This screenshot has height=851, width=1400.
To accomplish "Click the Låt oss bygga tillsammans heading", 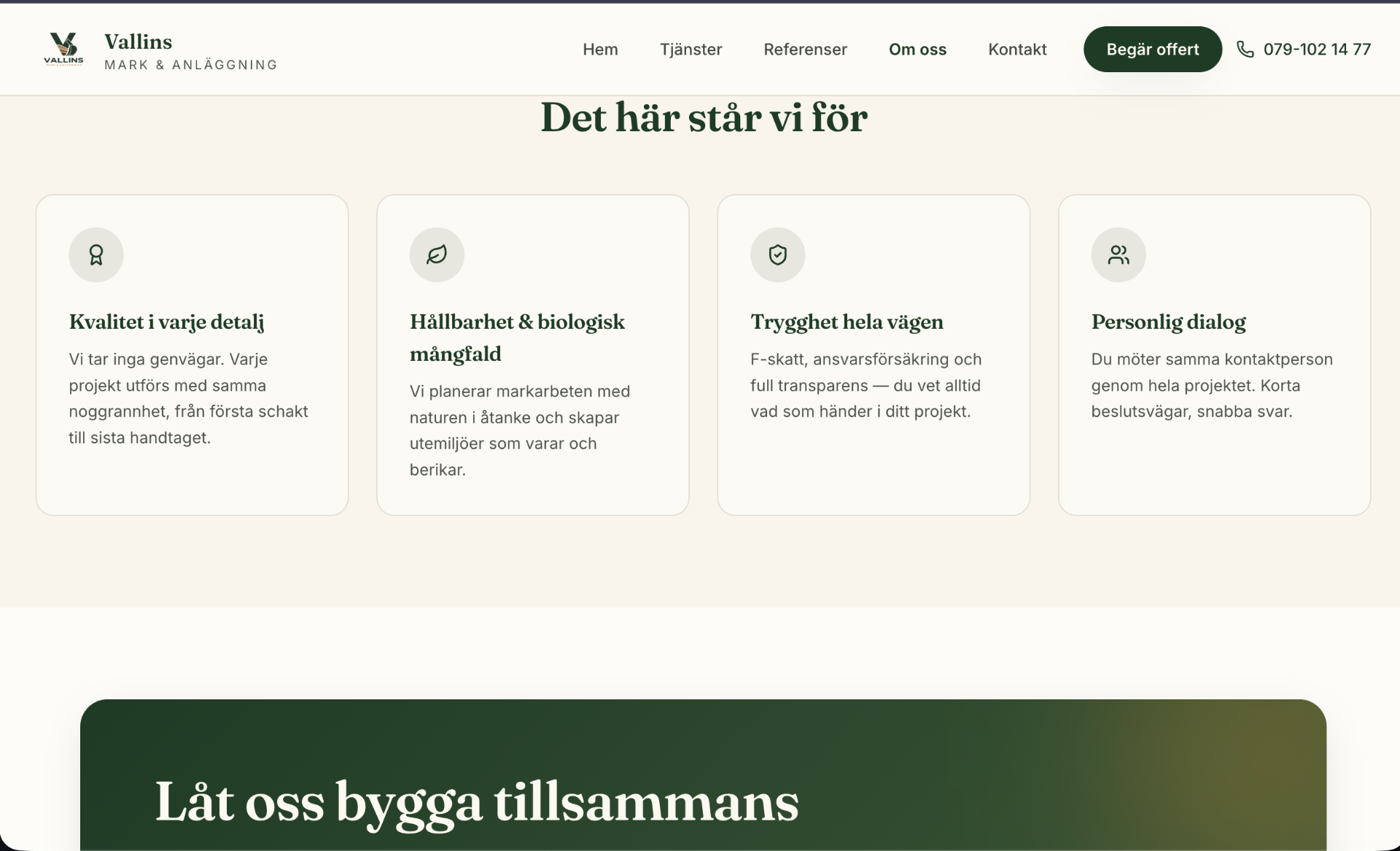I will (x=477, y=802).
